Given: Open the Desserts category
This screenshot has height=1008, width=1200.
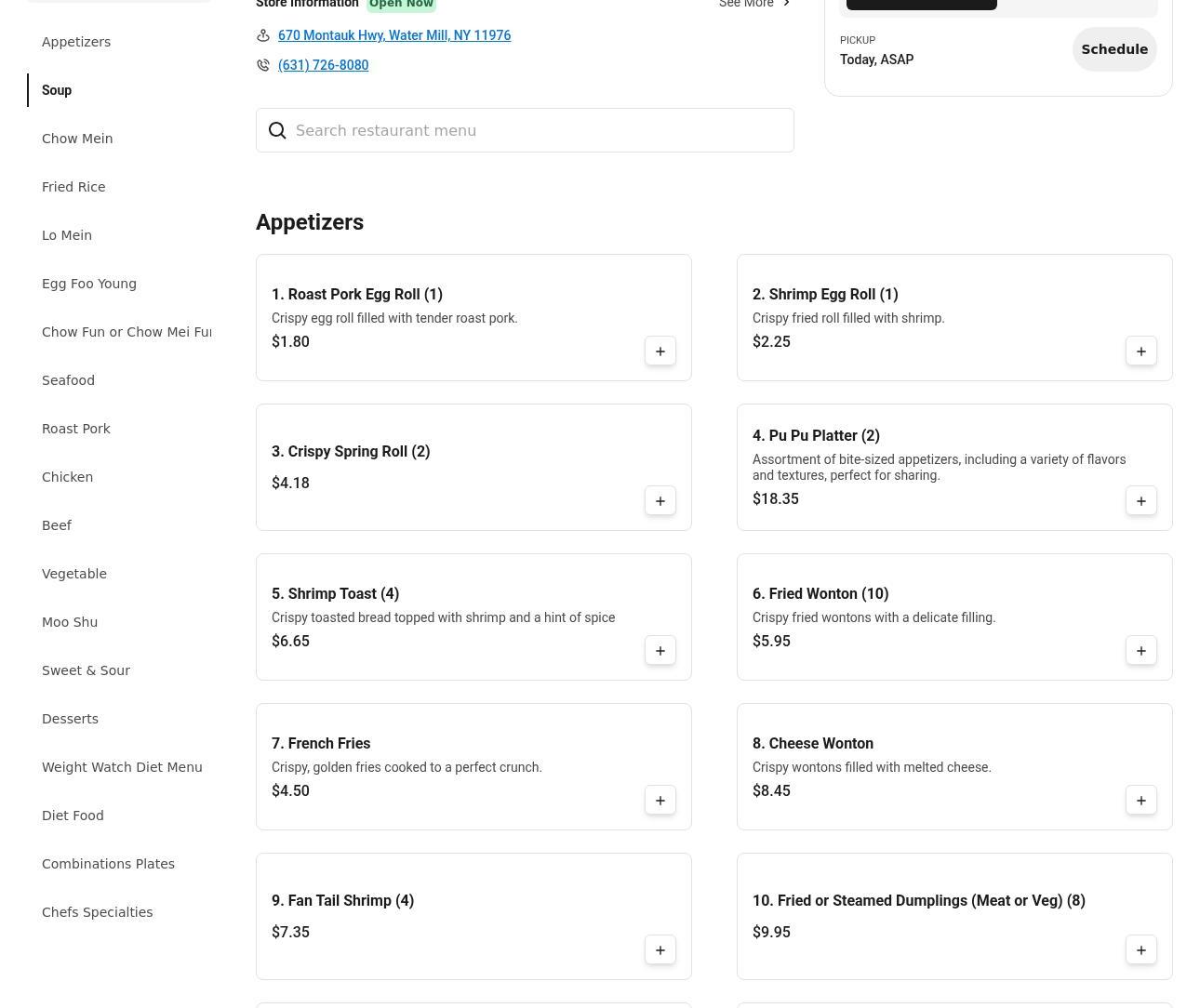Looking at the screenshot, I should 70,719.
